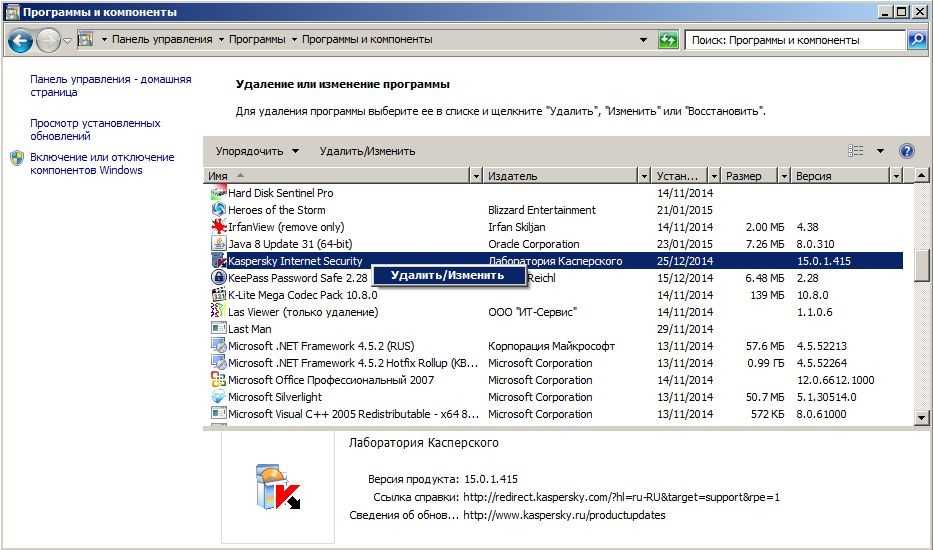Open the 'Устан...' column filter dropdown
933x550 pixels.
click(714, 176)
